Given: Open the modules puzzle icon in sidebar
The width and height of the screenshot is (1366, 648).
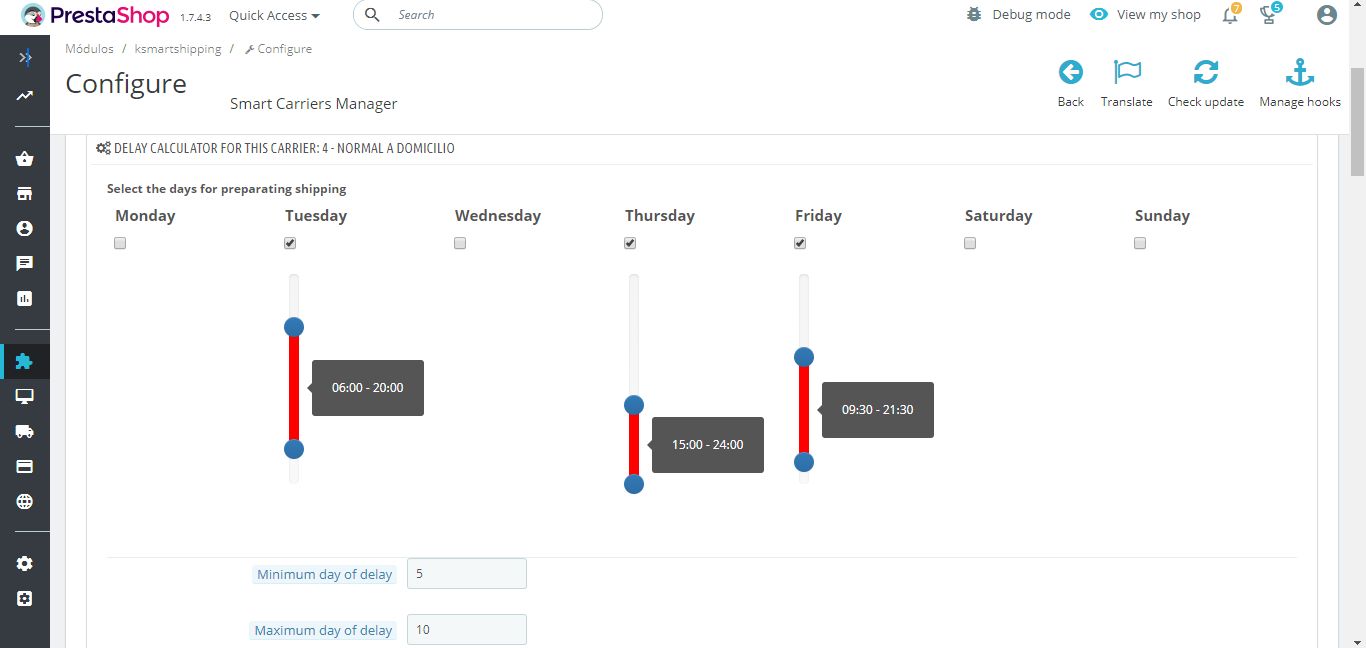Looking at the screenshot, I should tap(25, 361).
